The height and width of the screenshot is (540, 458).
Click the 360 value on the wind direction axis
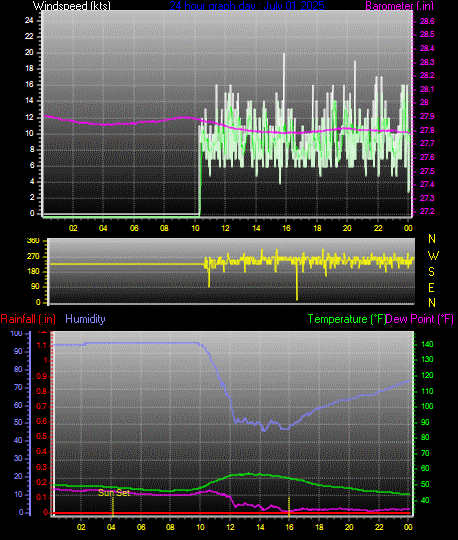pos(33,240)
